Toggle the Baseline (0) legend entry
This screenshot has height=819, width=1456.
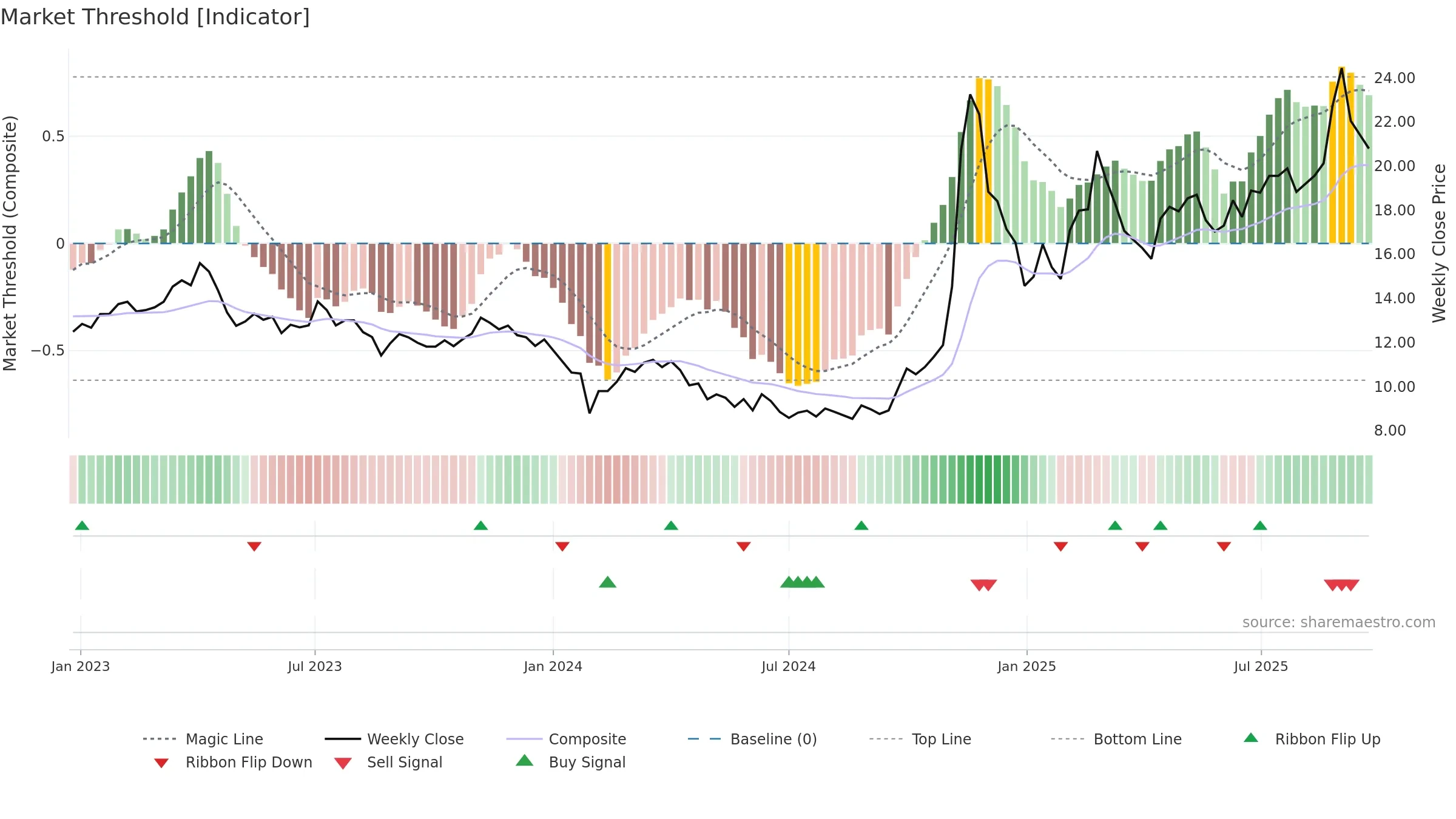point(752,739)
